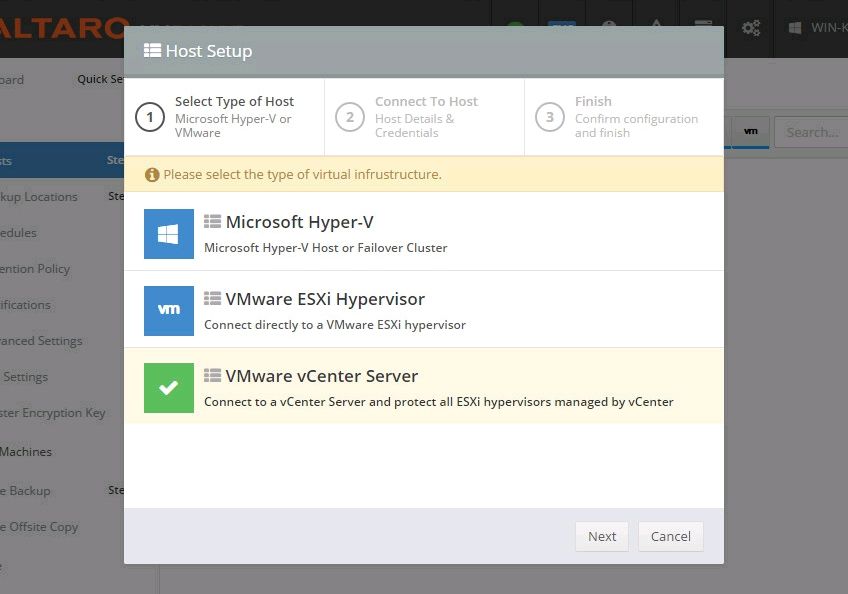
Task: Click the 'Connect to a vCenter Server' description
Action: [439, 402]
